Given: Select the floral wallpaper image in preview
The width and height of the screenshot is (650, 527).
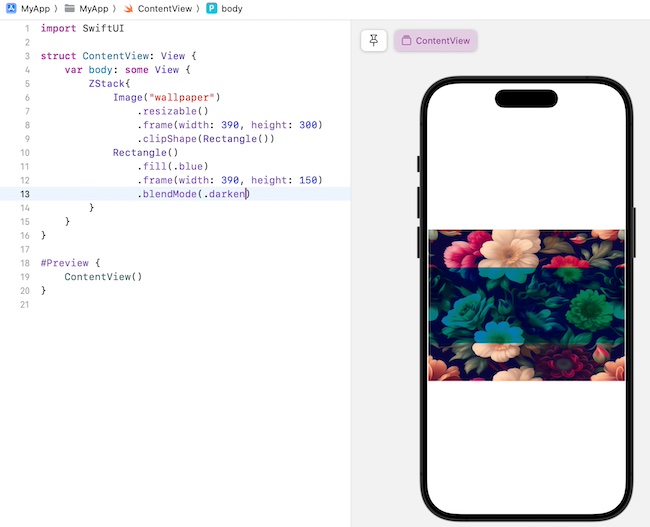Looking at the screenshot, I should (526, 305).
